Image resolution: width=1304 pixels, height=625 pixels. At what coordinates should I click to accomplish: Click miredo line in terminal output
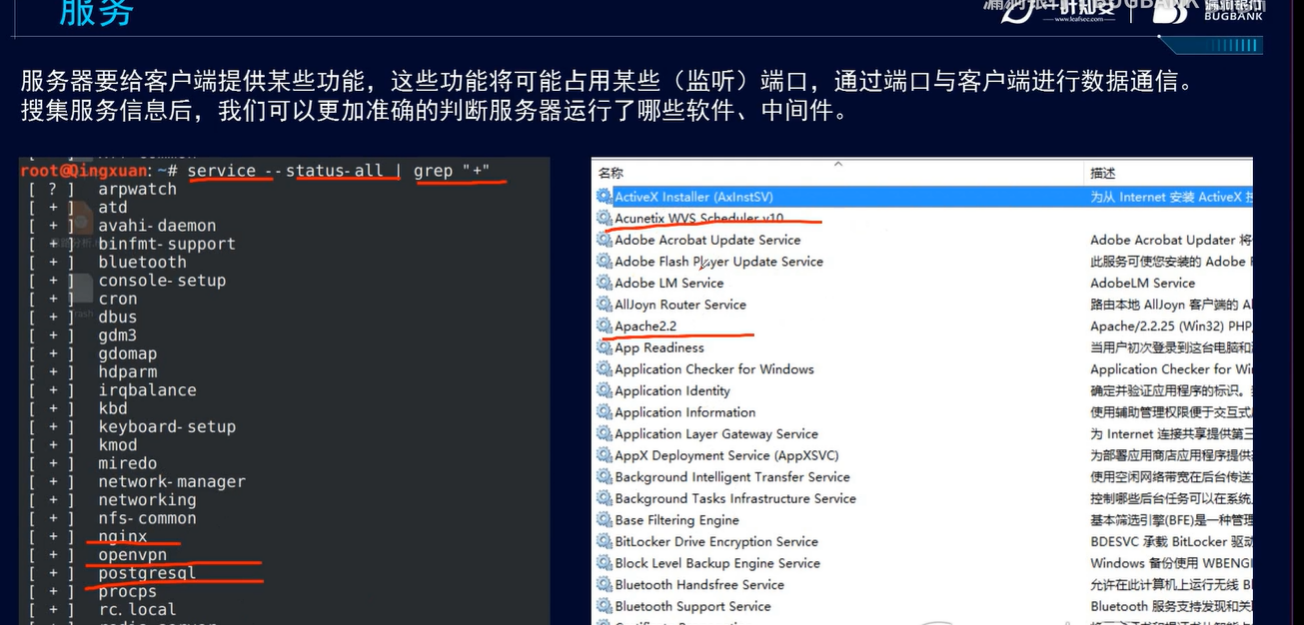click(x=128, y=464)
